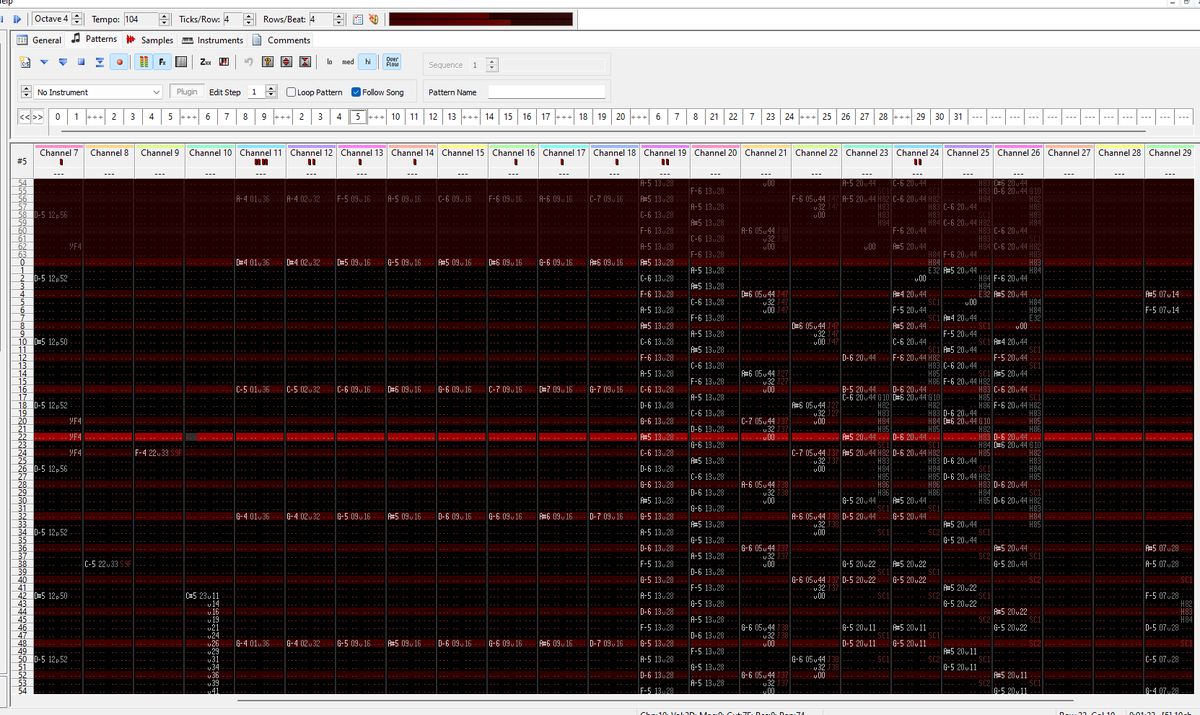Select the Patterns tab

point(95,40)
